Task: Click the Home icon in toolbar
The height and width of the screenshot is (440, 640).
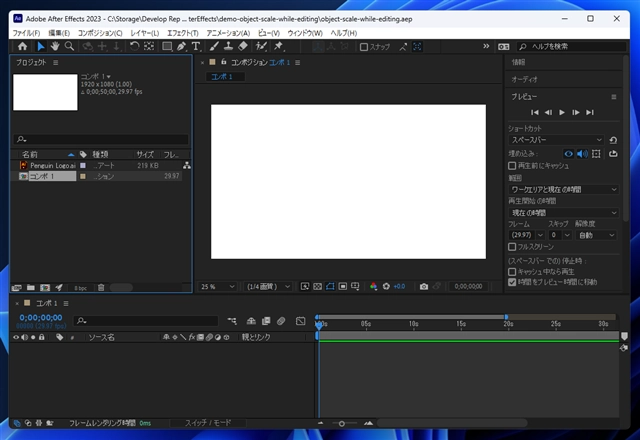Action: click(x=20, y=46)
